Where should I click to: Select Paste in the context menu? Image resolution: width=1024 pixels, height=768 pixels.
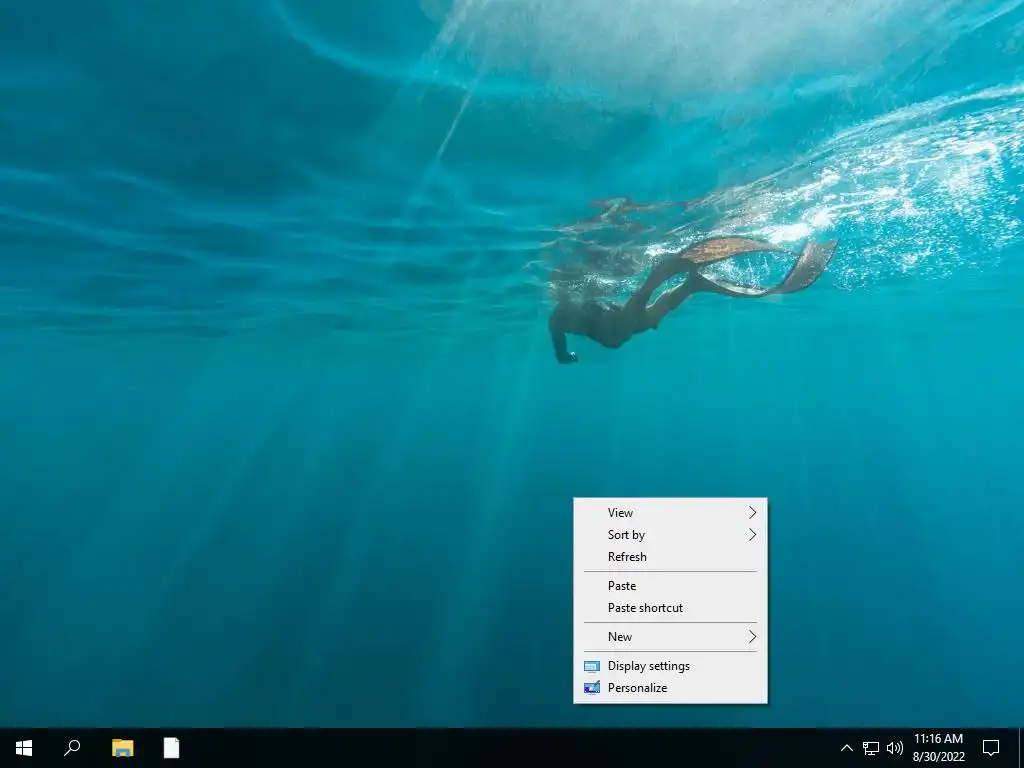(x=670, y=586)
